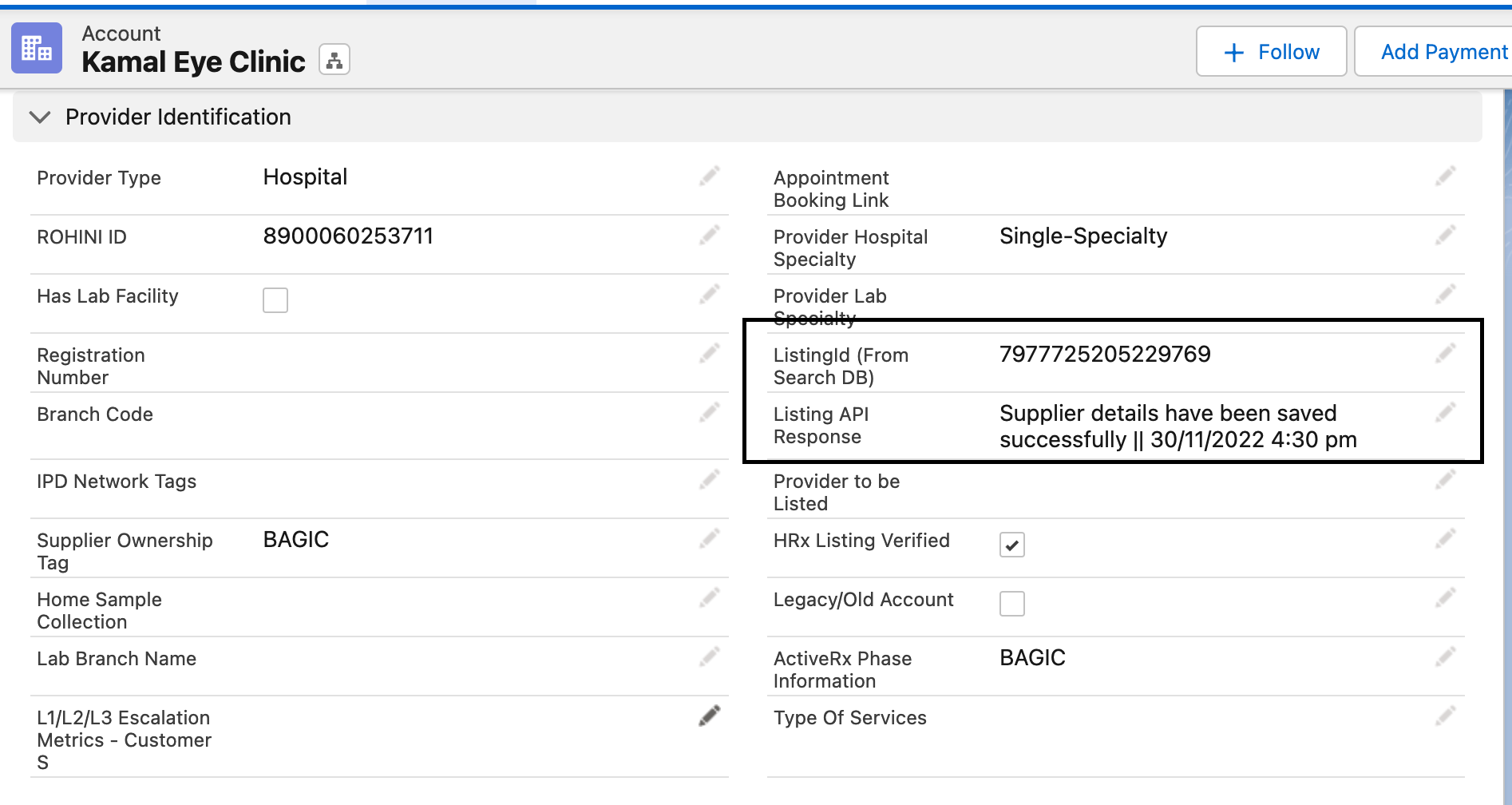Uncheck the HRx Listing Verified checkbox

tap(1011, 545)
